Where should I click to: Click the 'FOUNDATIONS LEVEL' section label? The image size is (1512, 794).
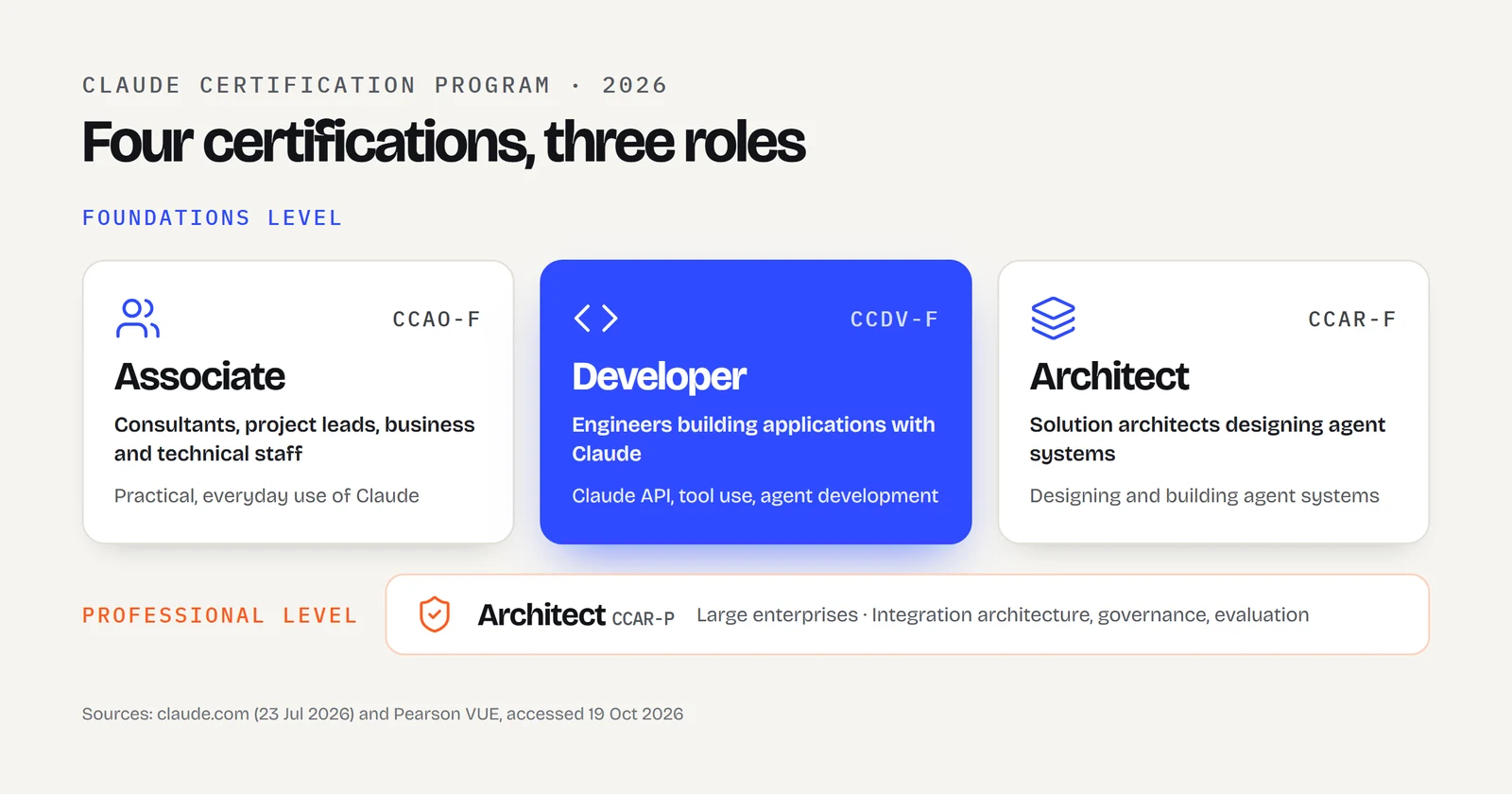point(212,218)
